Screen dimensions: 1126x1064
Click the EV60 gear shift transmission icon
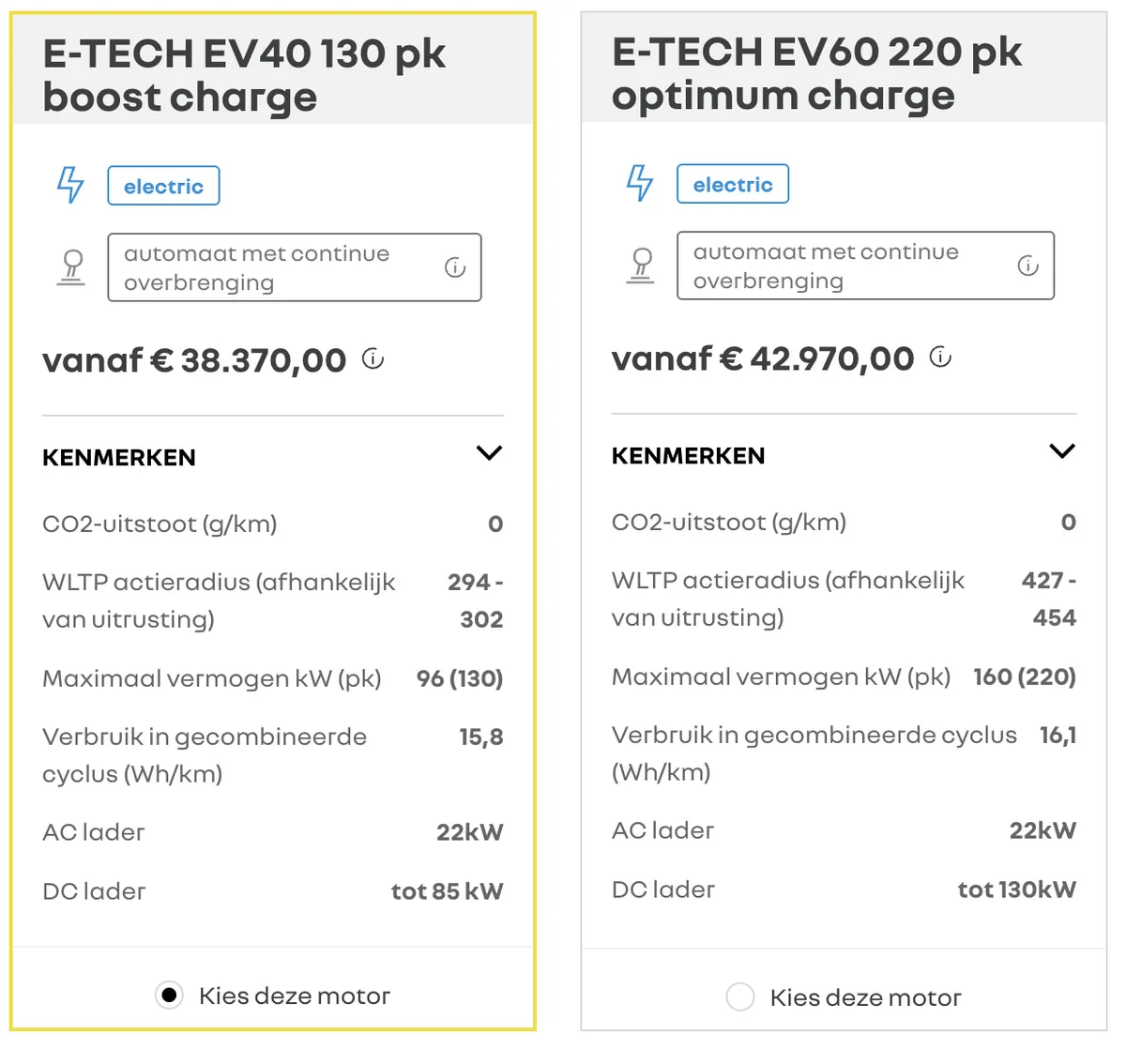pyautogui.click(x=641, y=266)
